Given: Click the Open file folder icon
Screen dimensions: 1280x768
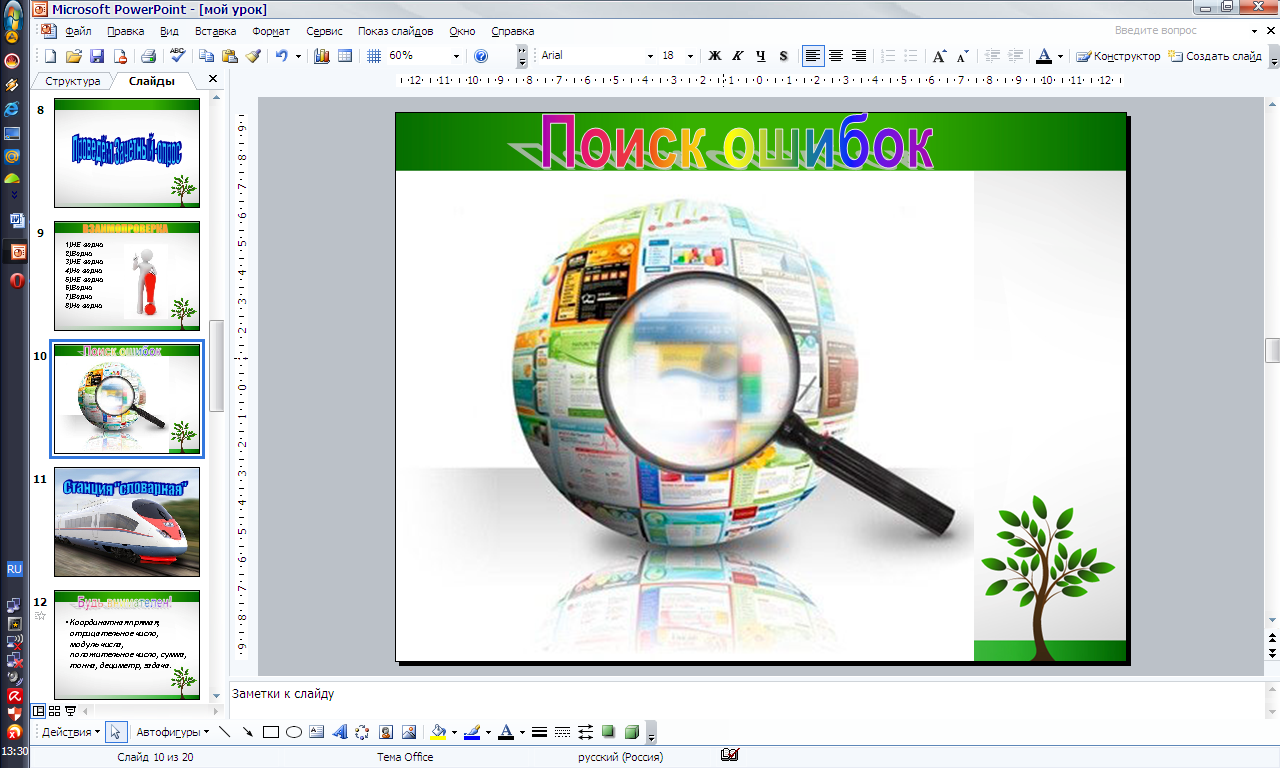Looking at the screenshot, I should click(74, 56).
